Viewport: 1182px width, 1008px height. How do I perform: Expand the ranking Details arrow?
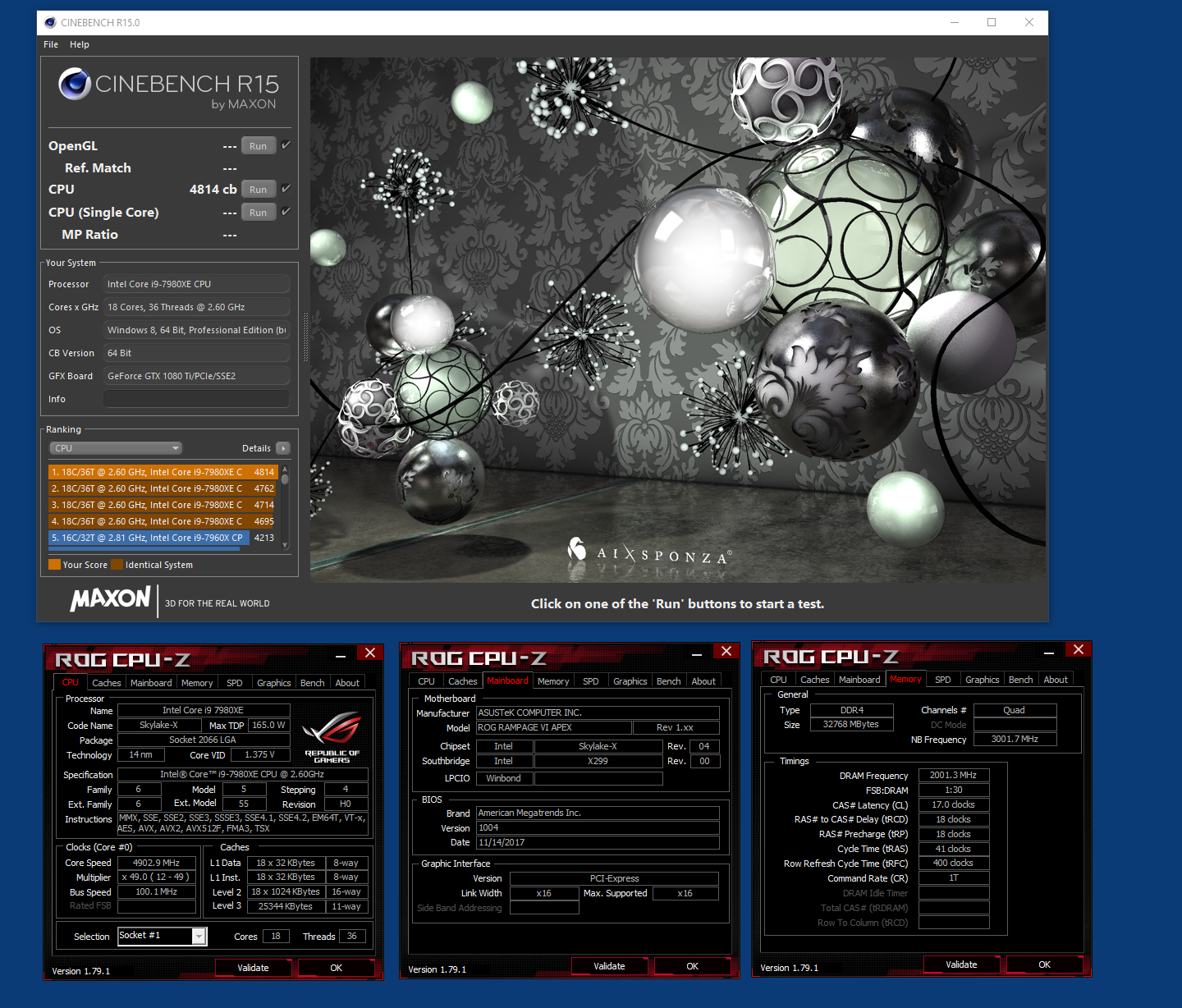[283, 448]
